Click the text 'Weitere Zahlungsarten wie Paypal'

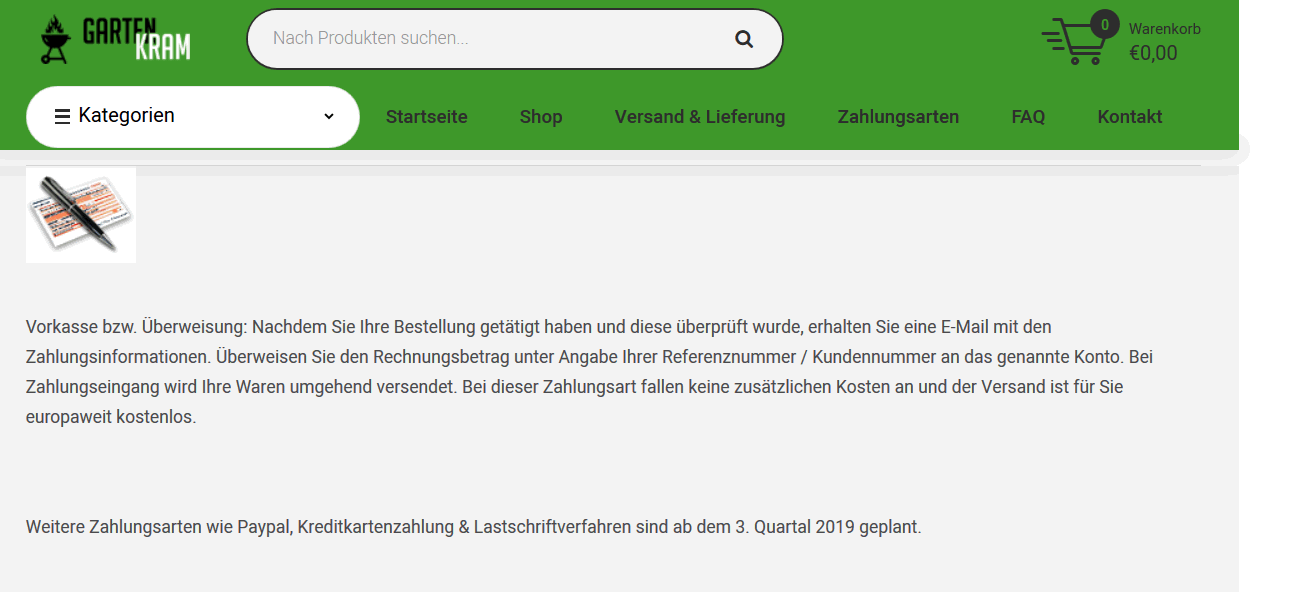coord(159,527)
